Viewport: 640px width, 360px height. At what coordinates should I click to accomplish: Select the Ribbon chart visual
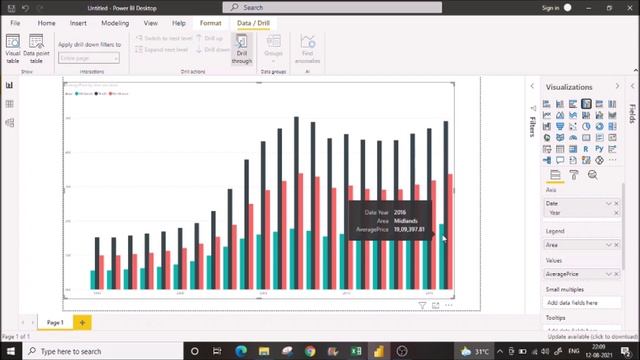[x=612, y=116]
